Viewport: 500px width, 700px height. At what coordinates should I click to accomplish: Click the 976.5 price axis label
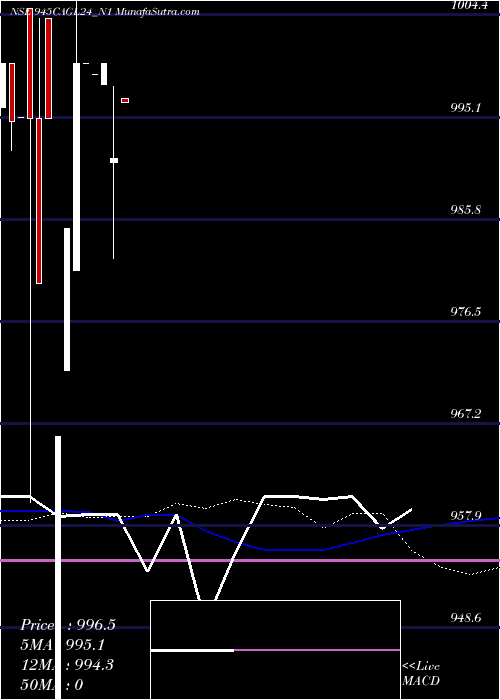click(466, 312)
